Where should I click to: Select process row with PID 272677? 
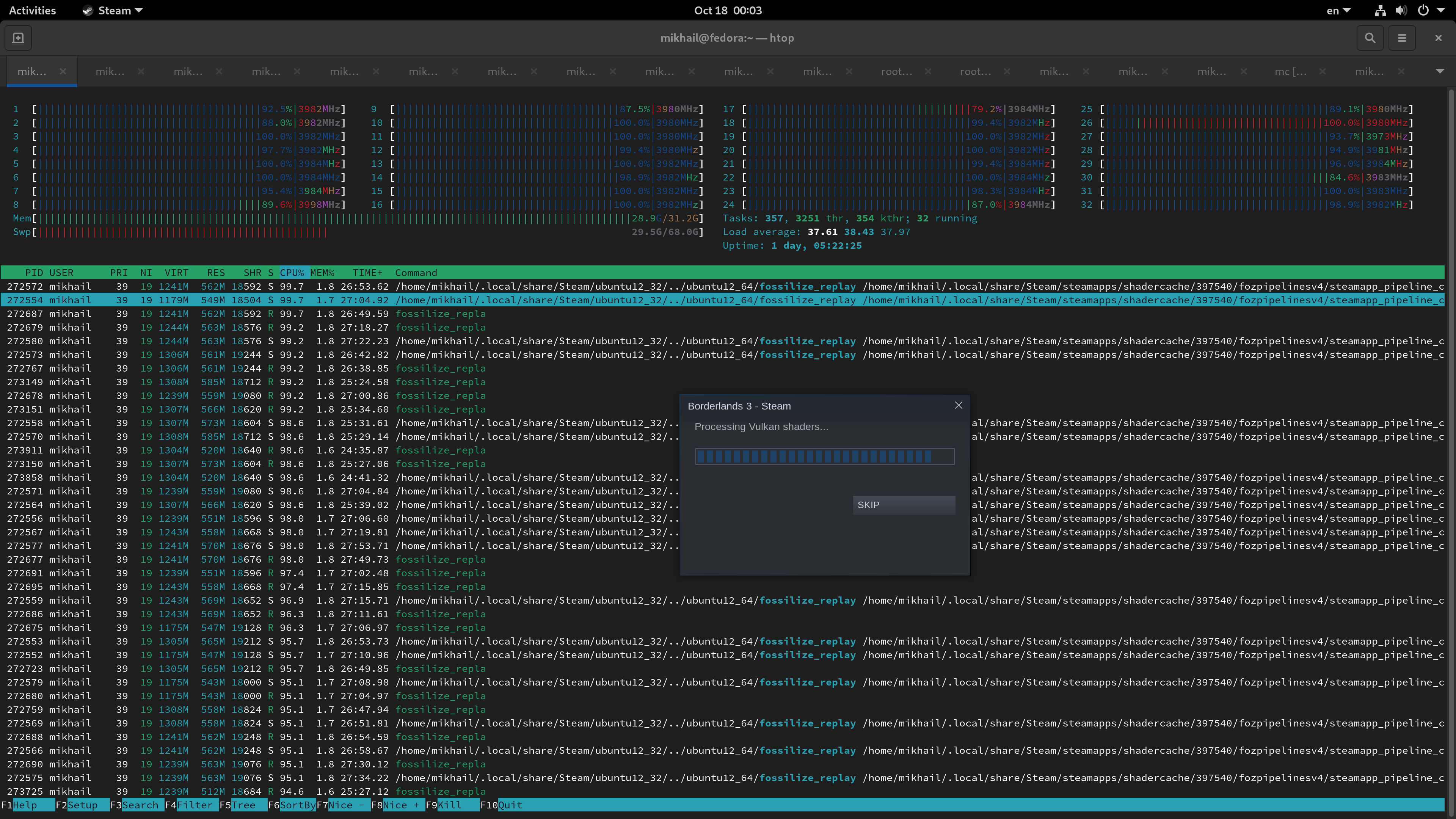pyautogui.click(x=722, y=560)
